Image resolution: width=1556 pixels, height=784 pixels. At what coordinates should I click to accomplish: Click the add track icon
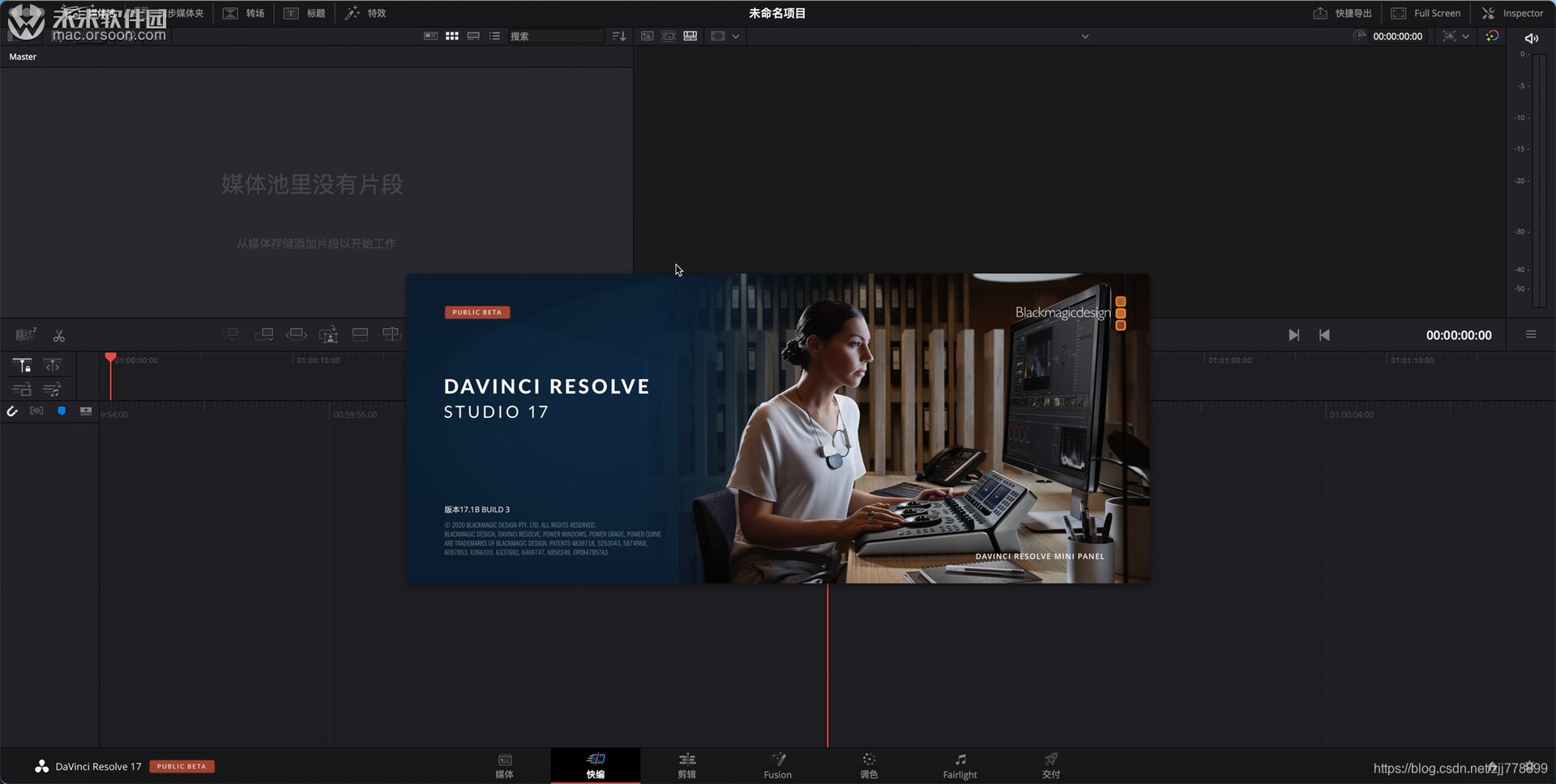[86, 411]
